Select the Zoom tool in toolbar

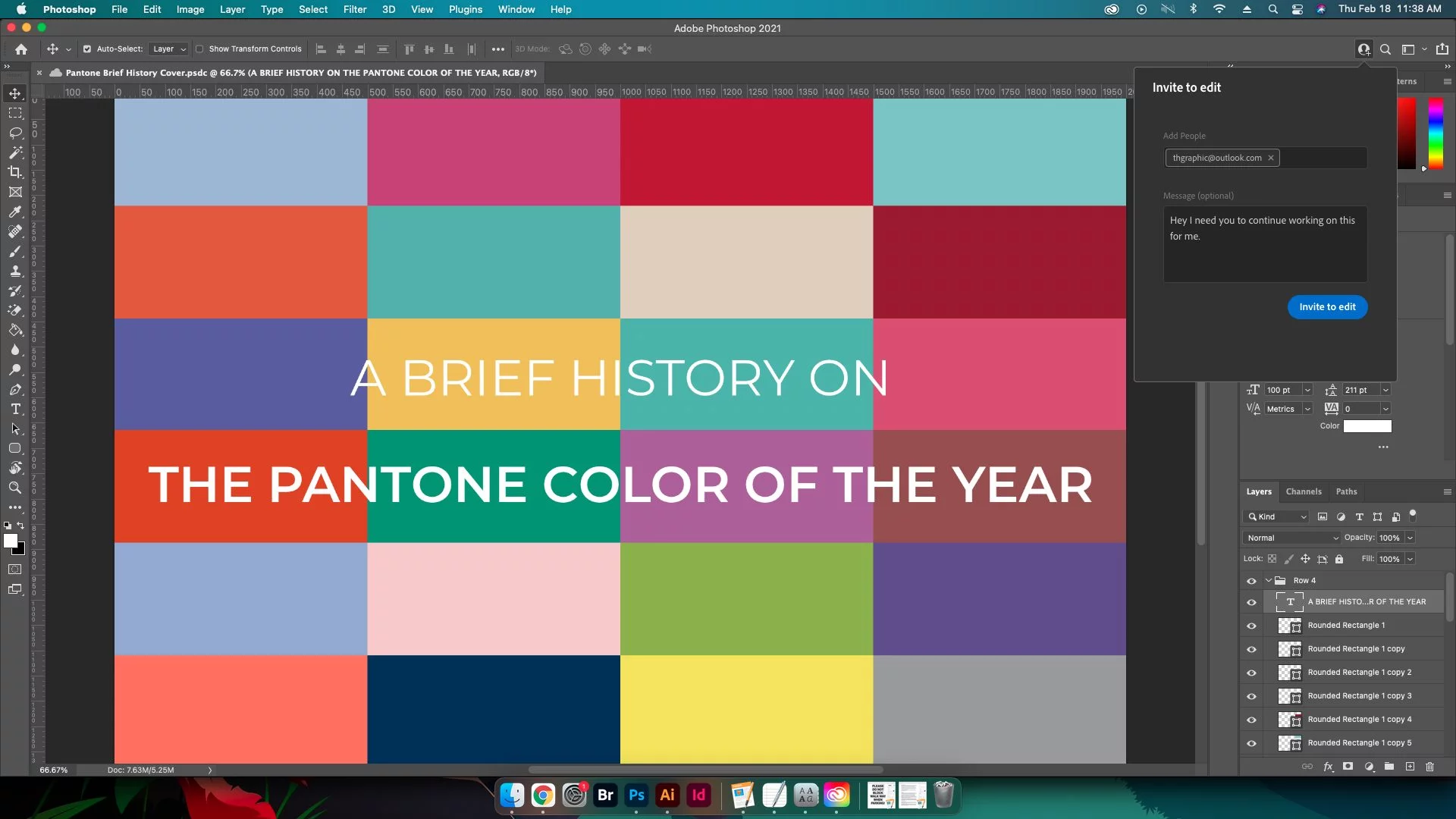click(x=15, y=488)
